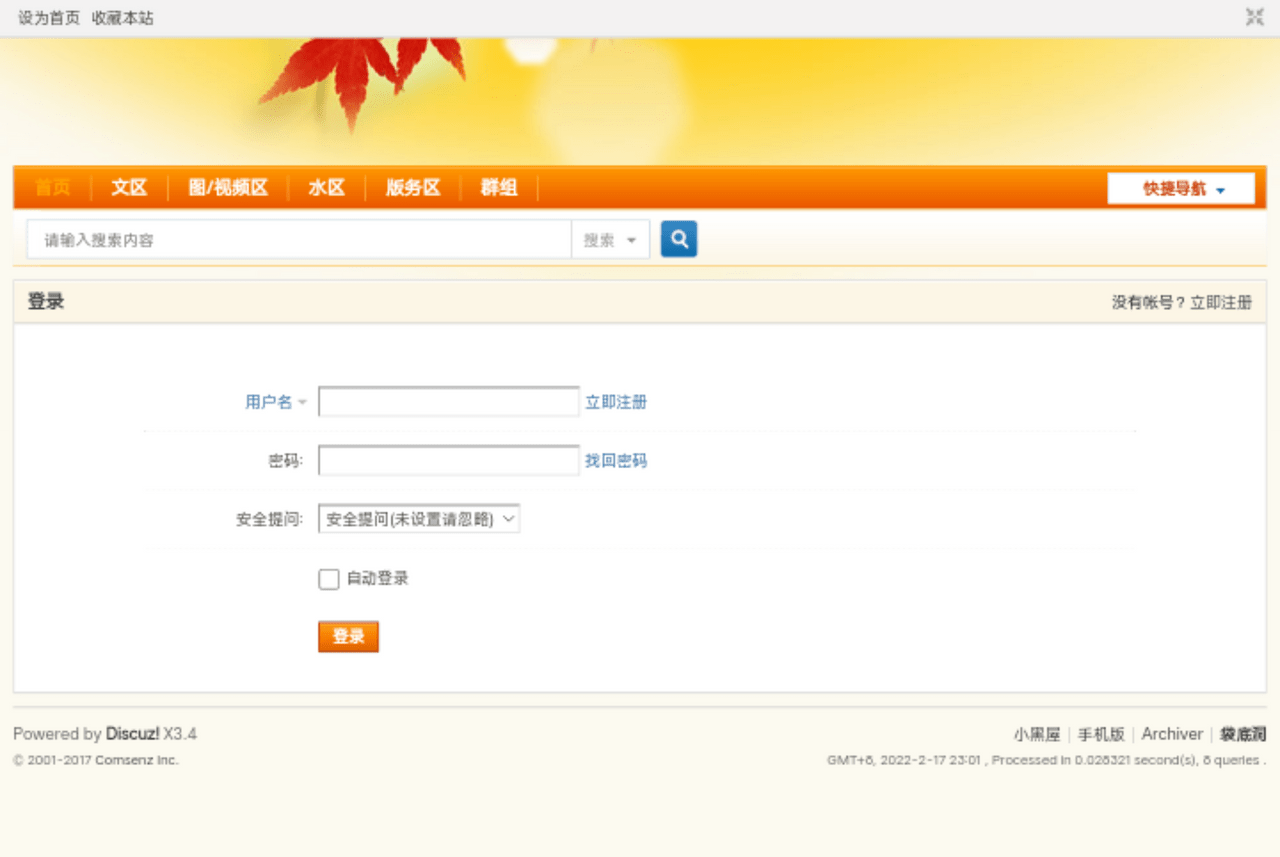Click 立即注册 link beside username field
This screenshot has height=857, width=1280.
click(616, 402)
